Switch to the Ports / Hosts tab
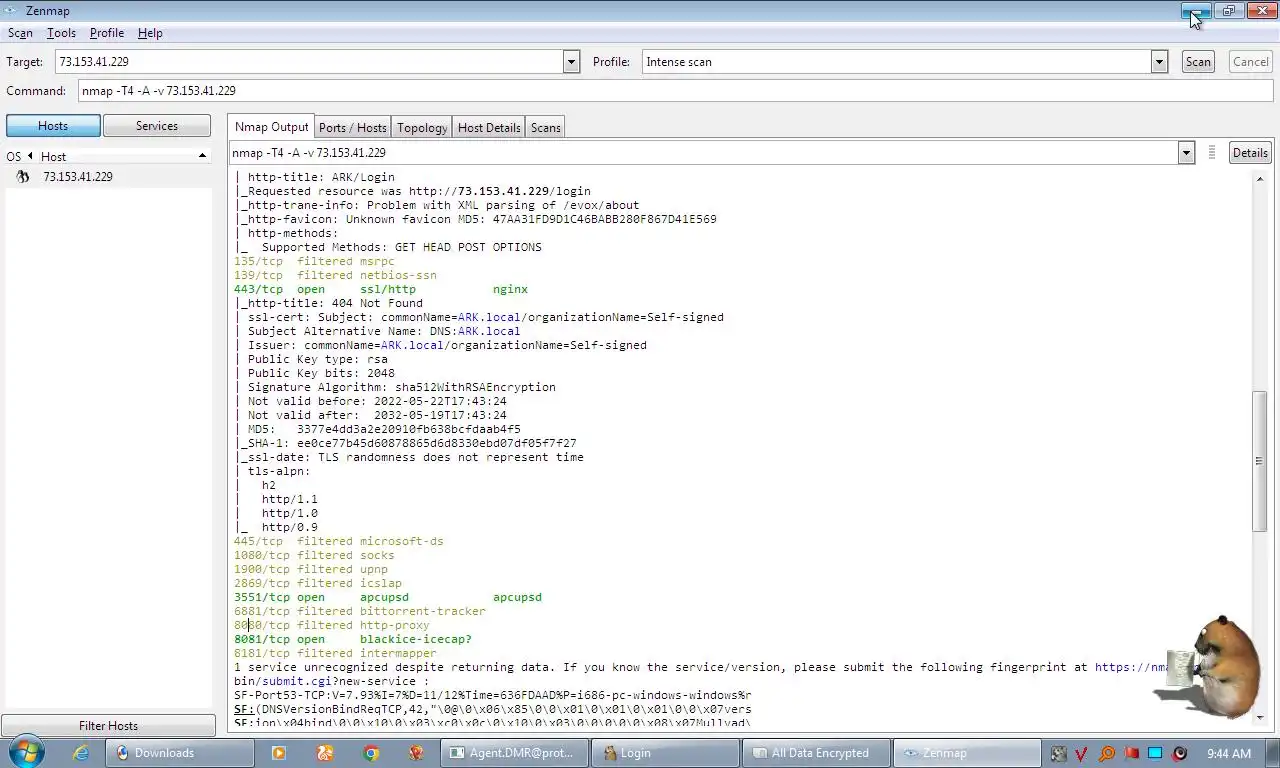This screenshot has width=1280, height=768. click(x=352, y=127)
